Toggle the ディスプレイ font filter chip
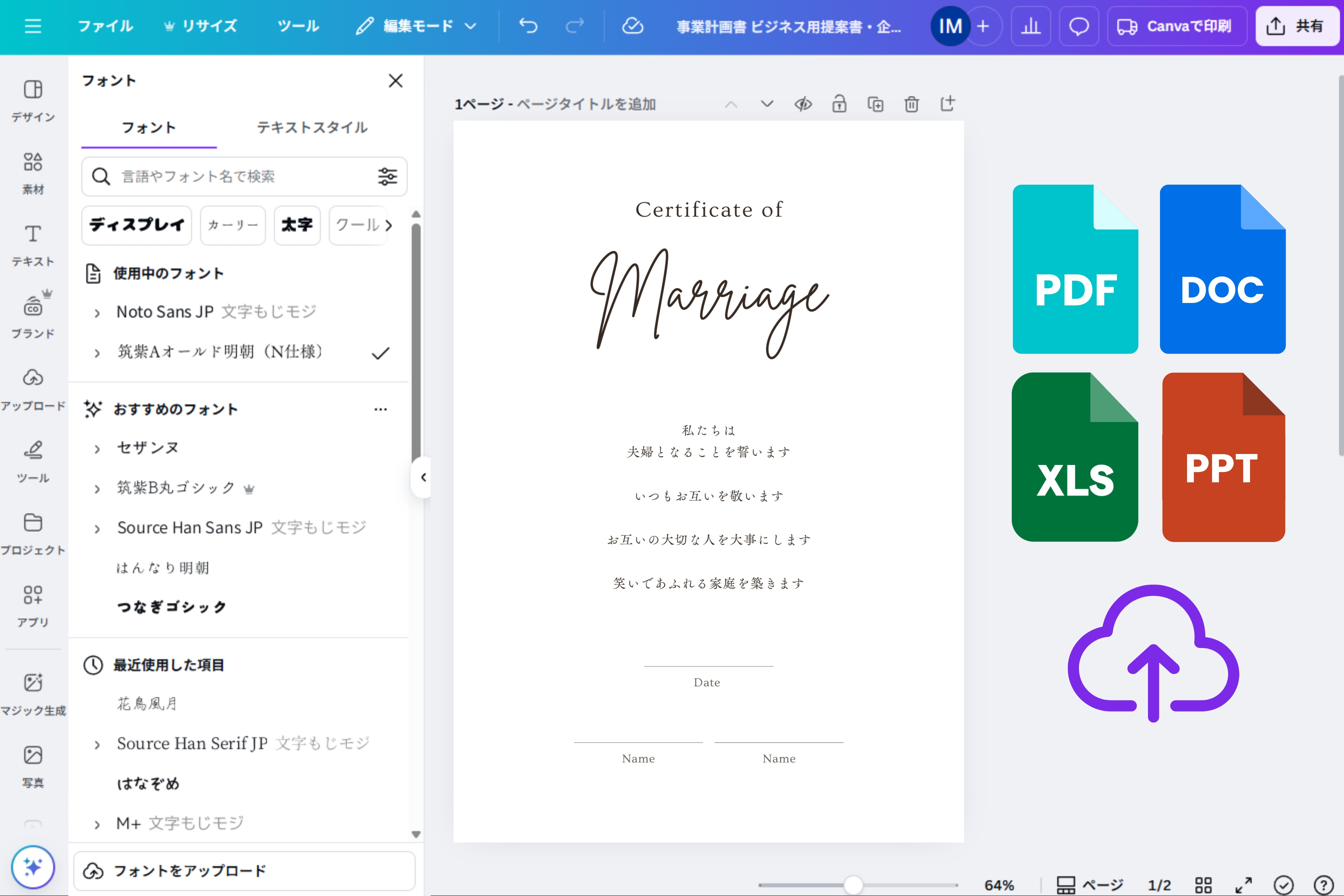 tap(137, 225)
